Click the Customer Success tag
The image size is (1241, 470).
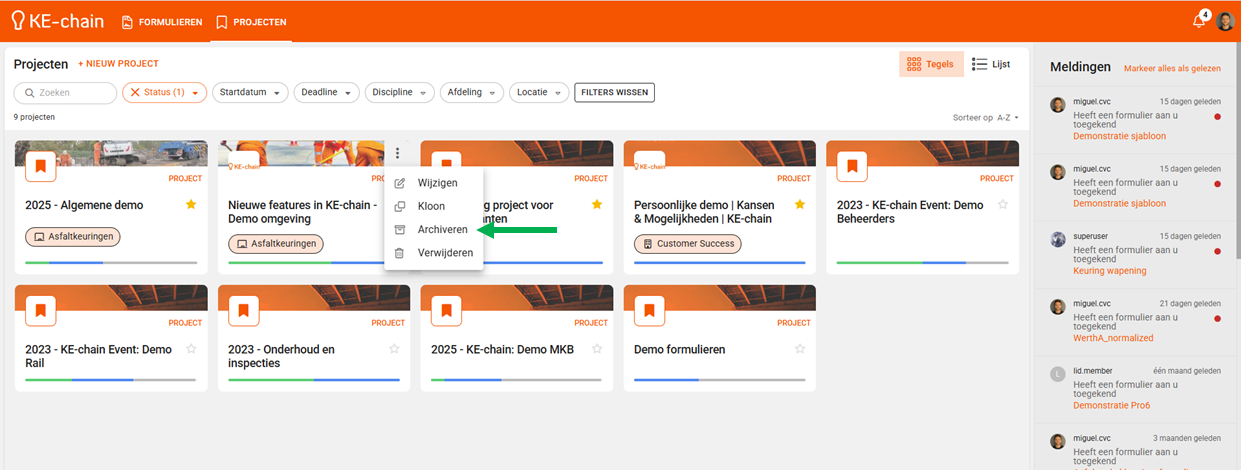click(x=687, y=243)
